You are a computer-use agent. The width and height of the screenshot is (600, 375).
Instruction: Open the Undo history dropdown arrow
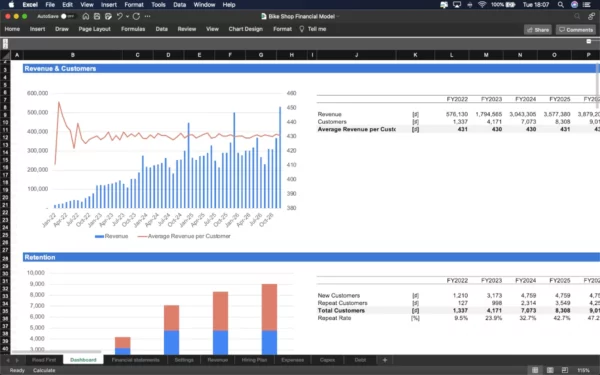(127, 16)
